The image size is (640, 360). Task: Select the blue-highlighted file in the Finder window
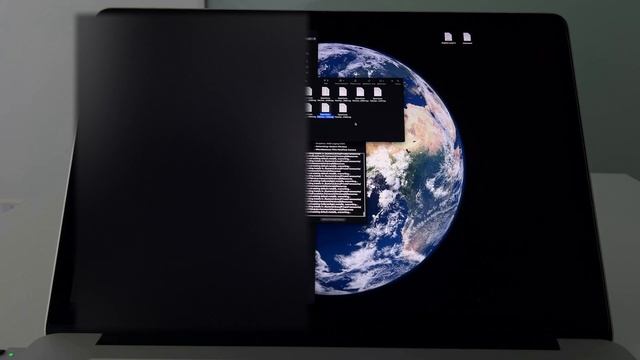(x=325, y=110)
